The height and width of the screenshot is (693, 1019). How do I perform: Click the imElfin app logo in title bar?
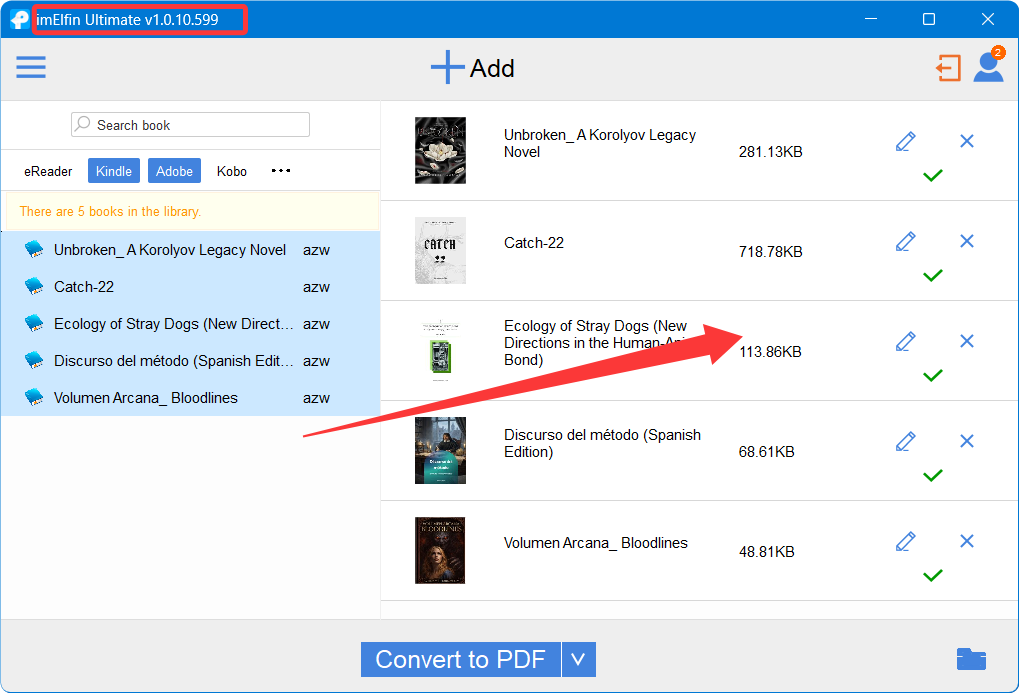pos(19,20)
